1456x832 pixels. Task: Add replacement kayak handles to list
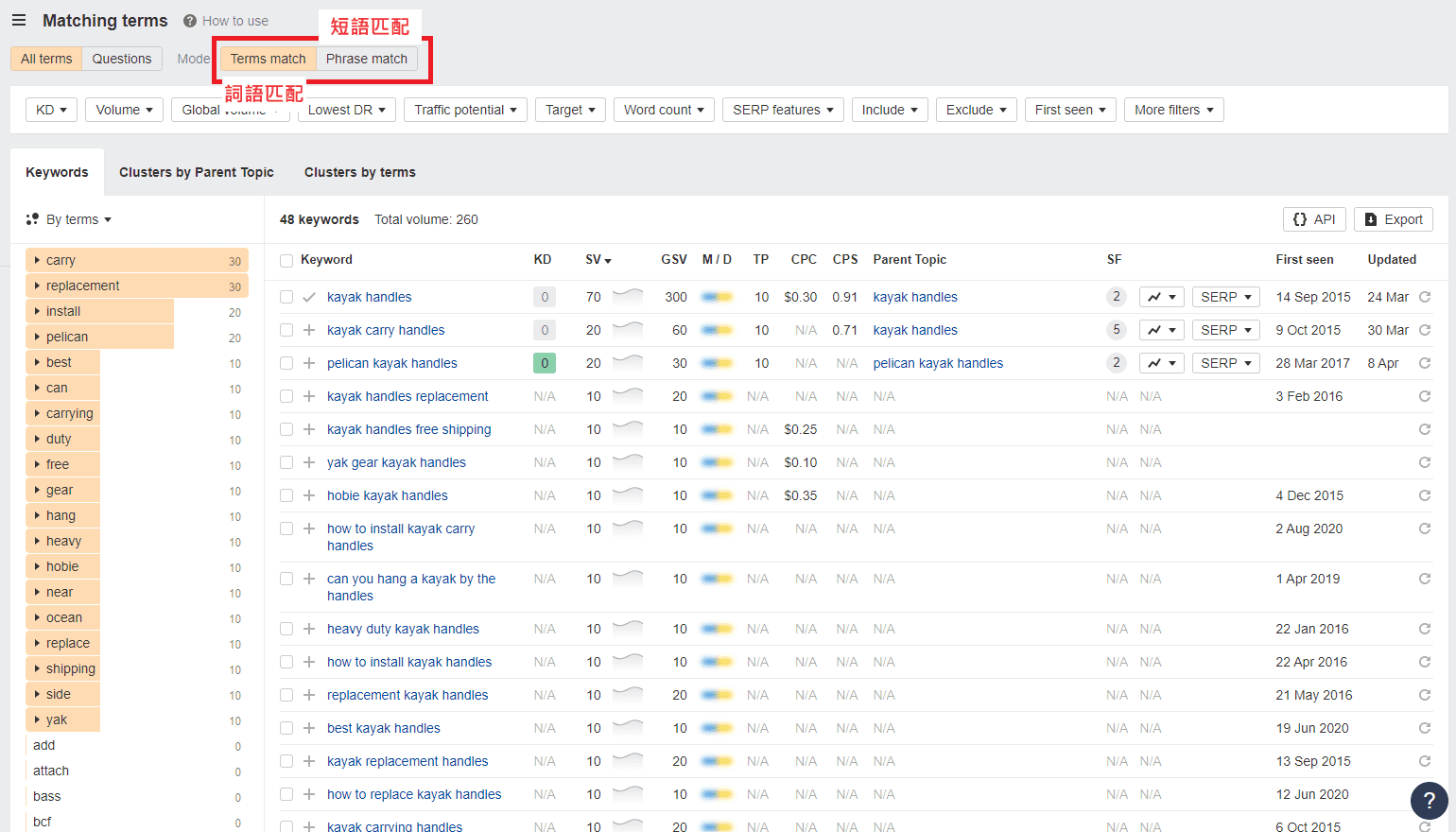pos(309,695)
